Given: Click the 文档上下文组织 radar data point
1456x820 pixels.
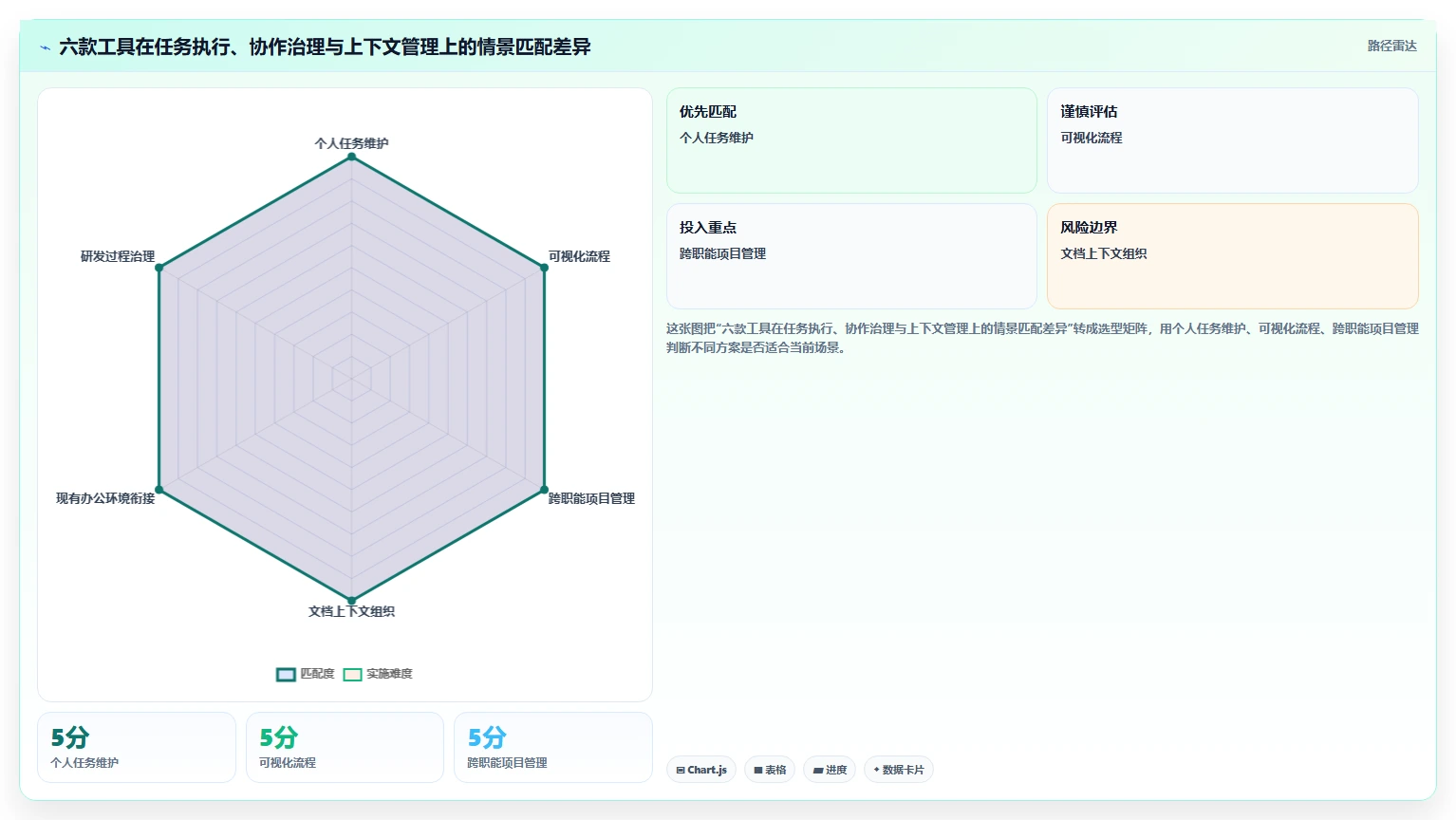Looking at the screenshot, I should click(x=351, y=601).
